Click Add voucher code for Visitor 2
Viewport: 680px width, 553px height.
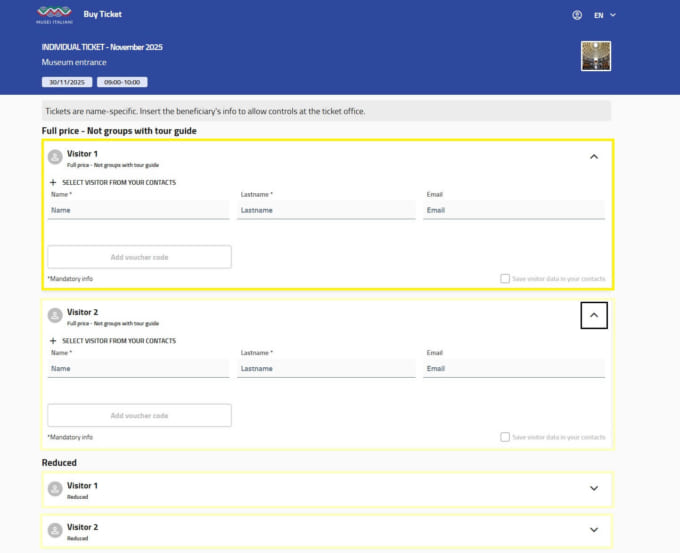(x=139, y=415)
